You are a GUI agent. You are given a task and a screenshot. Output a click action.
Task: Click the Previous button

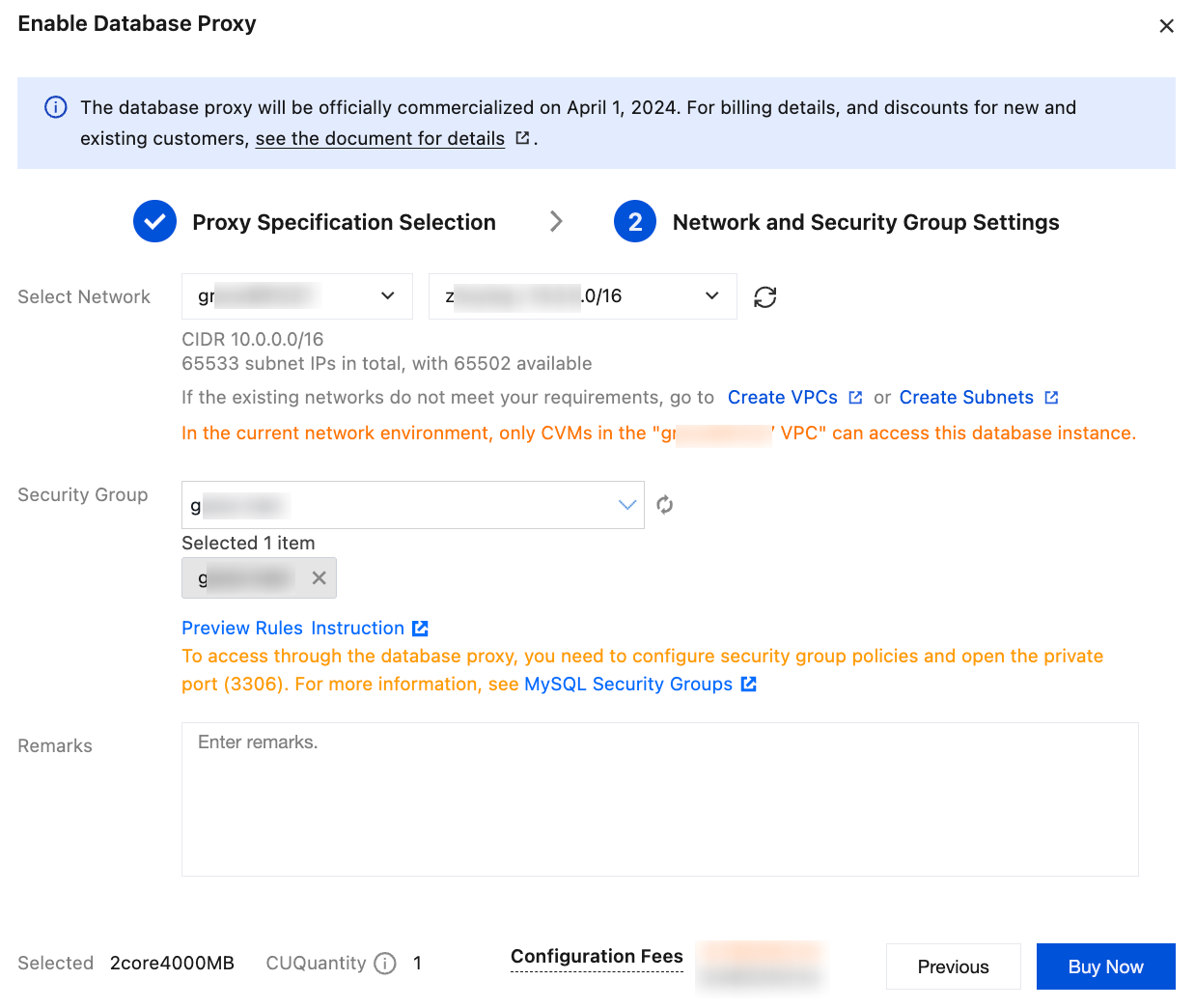click(953, 966)
